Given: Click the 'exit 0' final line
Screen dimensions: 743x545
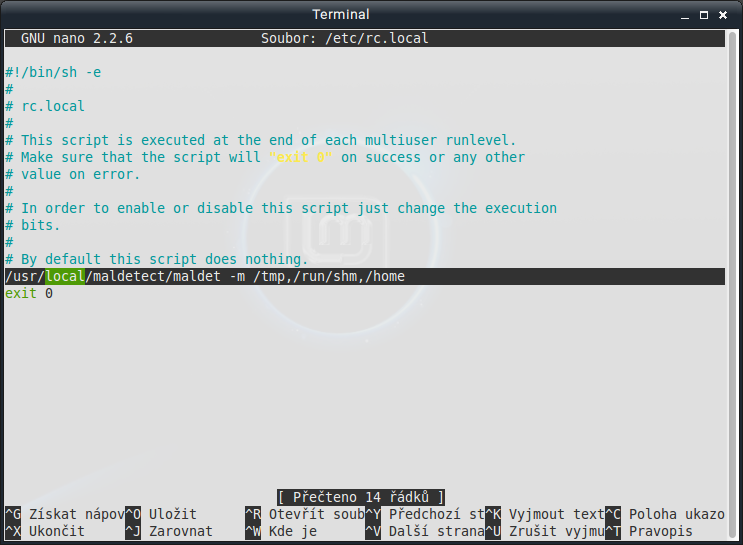Looking at the screenshot, I should click(29, 293).
